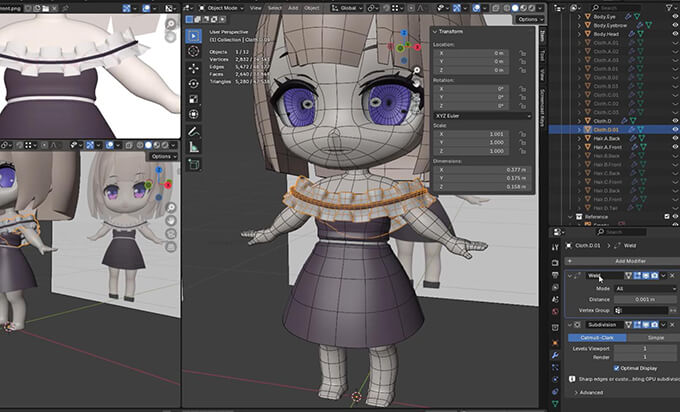Select the Move tool in the toolbar
Viewport: 680px width, 412px height.
(x=193, y=69)
